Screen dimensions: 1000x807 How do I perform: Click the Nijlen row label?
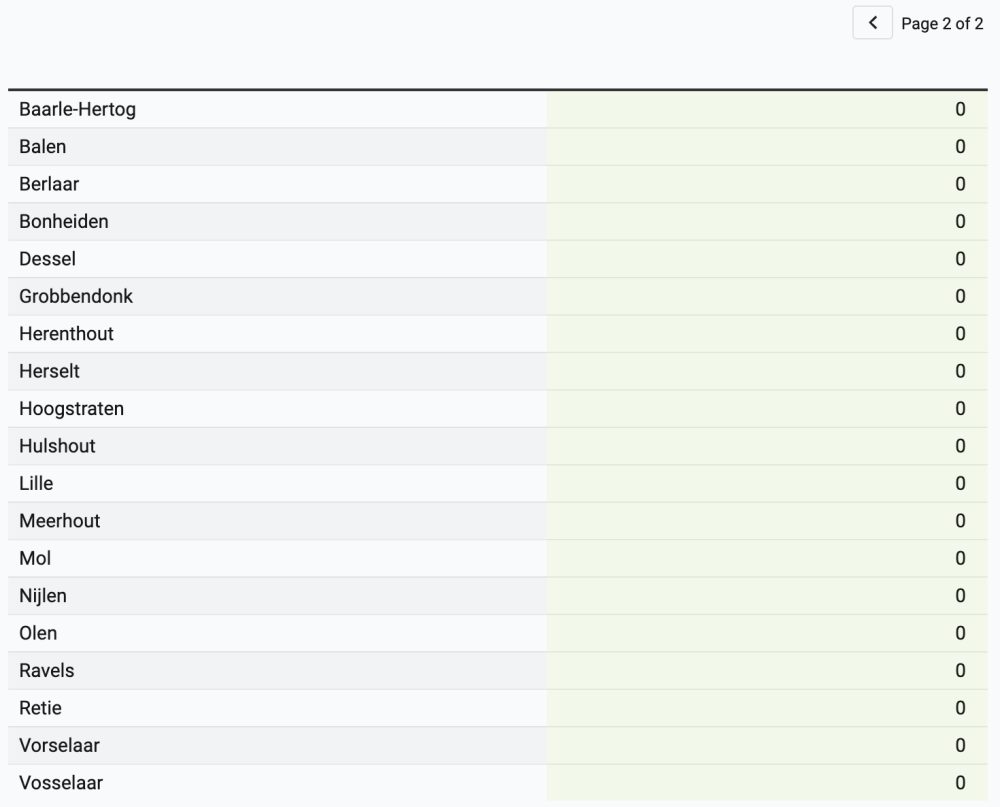click(43, 596)
